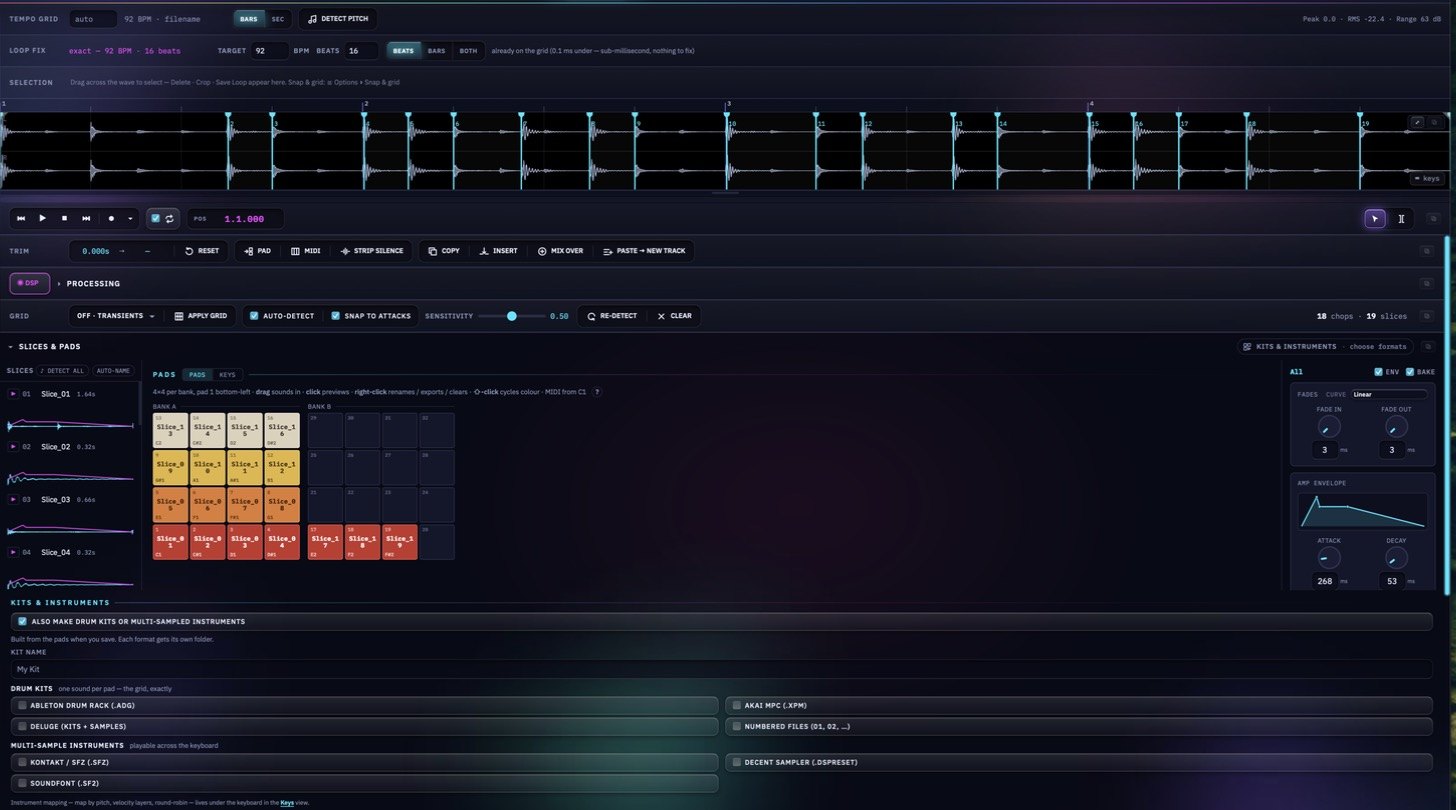
Task: Jump to the end with skip-forward button
Action: click(86, 218)
